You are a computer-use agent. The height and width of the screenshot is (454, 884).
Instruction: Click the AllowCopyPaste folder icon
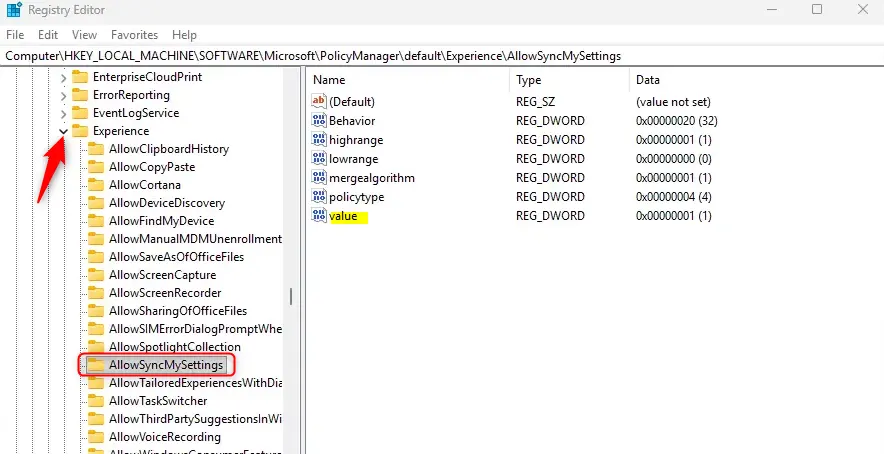pyautogui.click(x=96, y=167)
